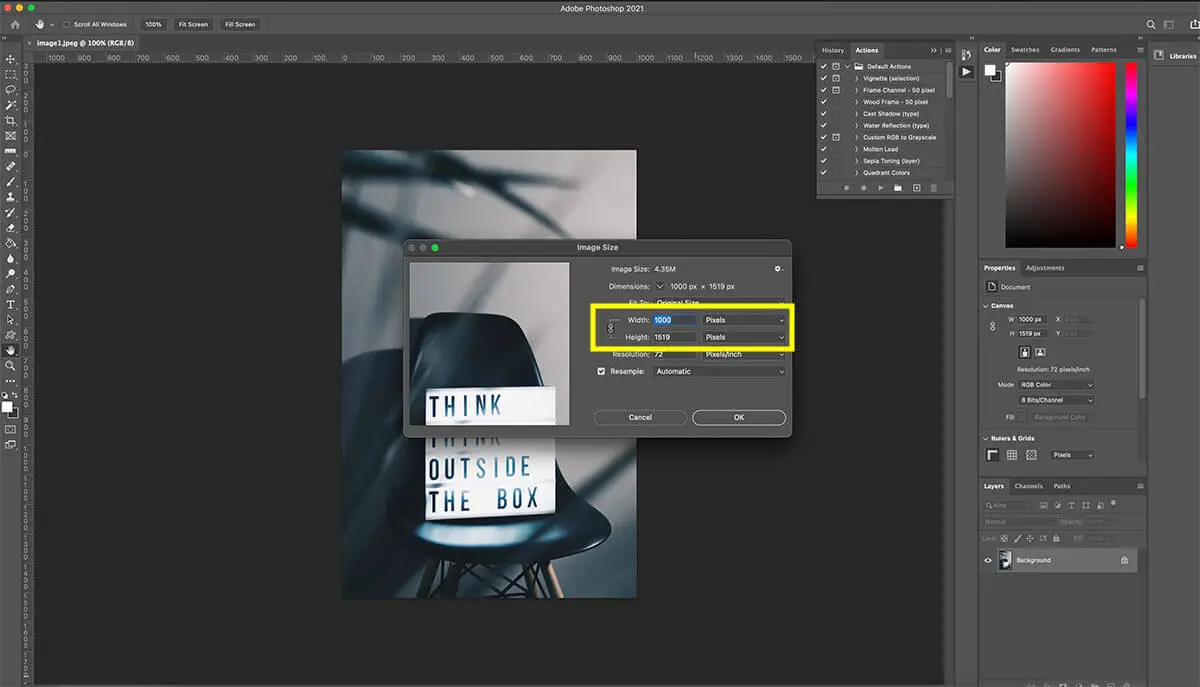
Task: Switch to the Adjustments tab
Action: click(1045, 268)
